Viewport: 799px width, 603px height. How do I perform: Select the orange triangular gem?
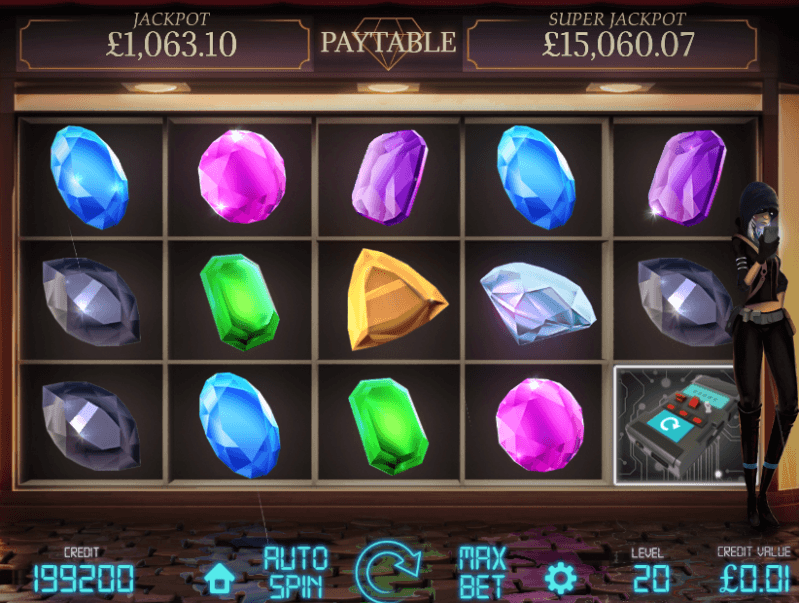[x=397, y=300]
